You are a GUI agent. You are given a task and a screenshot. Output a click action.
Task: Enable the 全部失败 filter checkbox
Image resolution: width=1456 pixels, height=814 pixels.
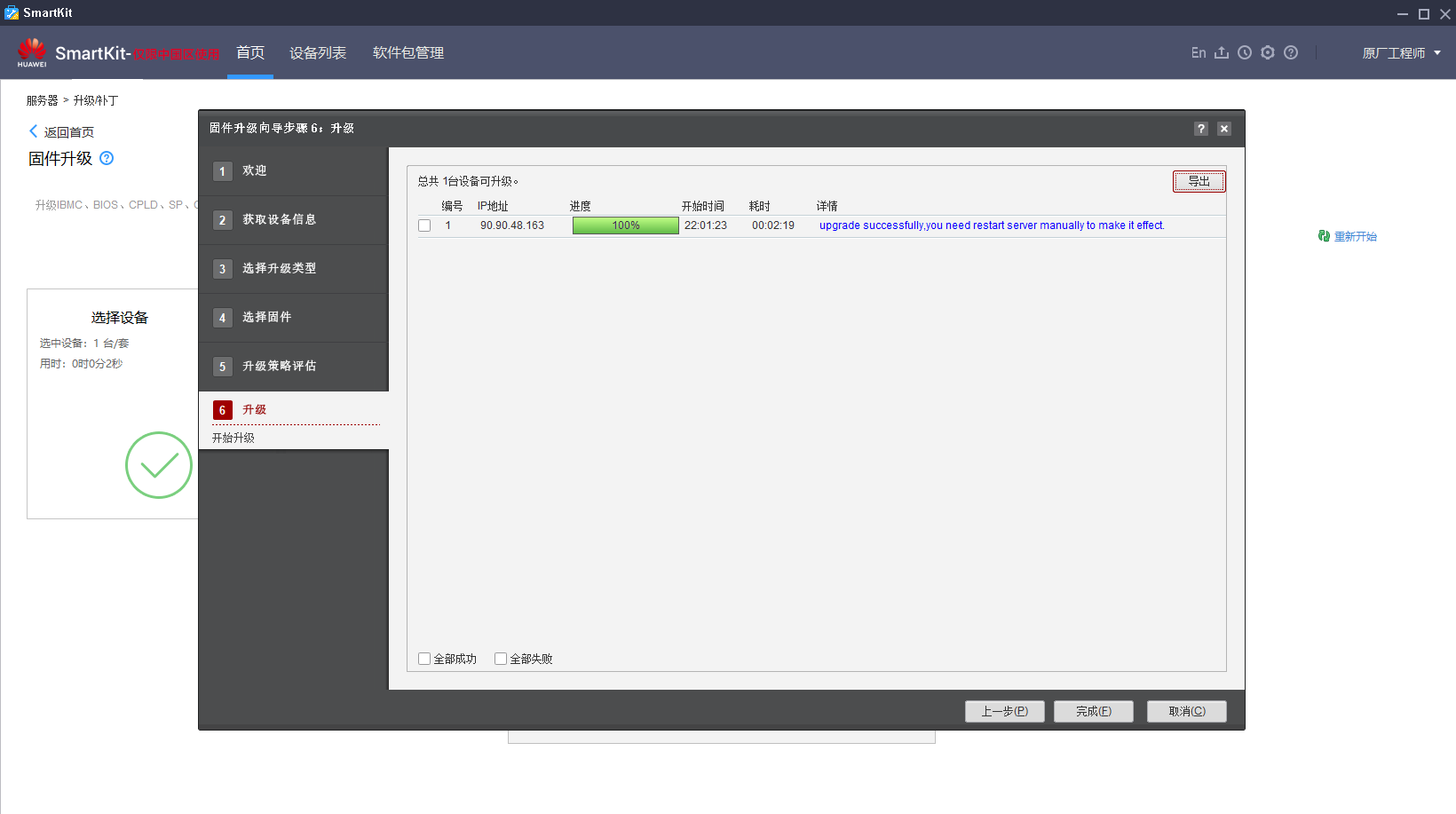pos(501,659)
